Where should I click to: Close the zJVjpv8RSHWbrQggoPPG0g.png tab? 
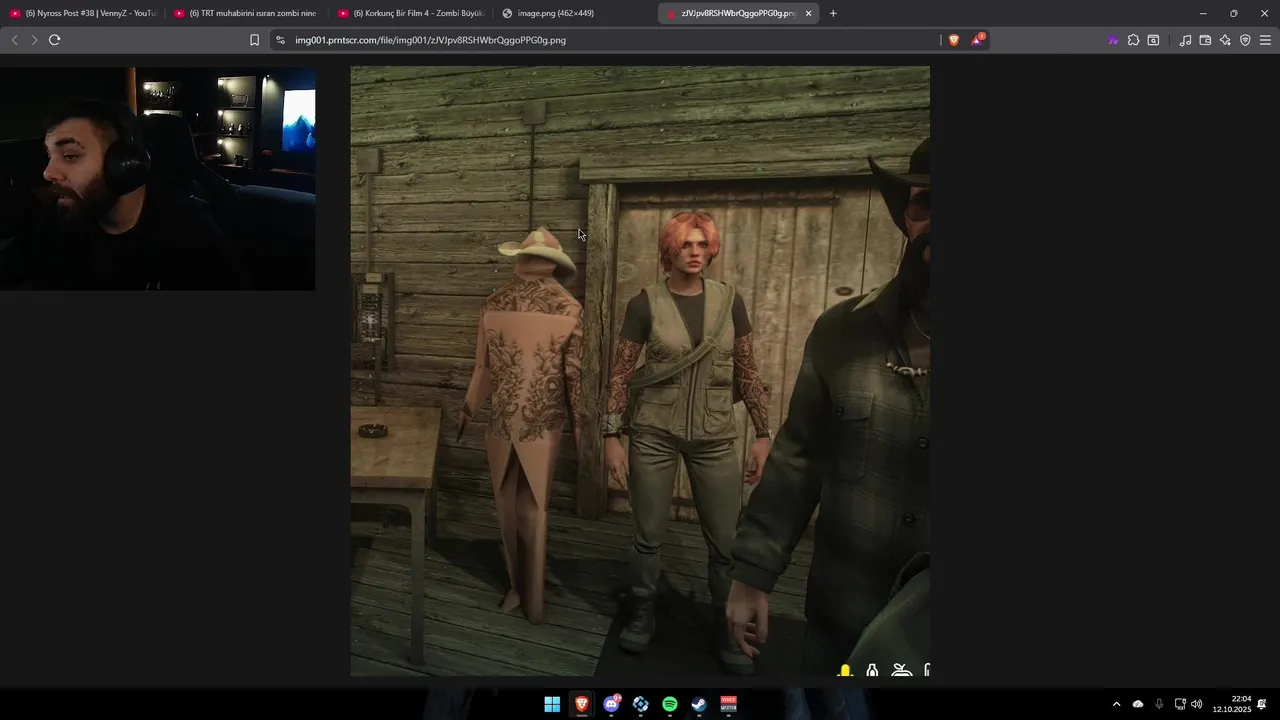click(808, 13)
